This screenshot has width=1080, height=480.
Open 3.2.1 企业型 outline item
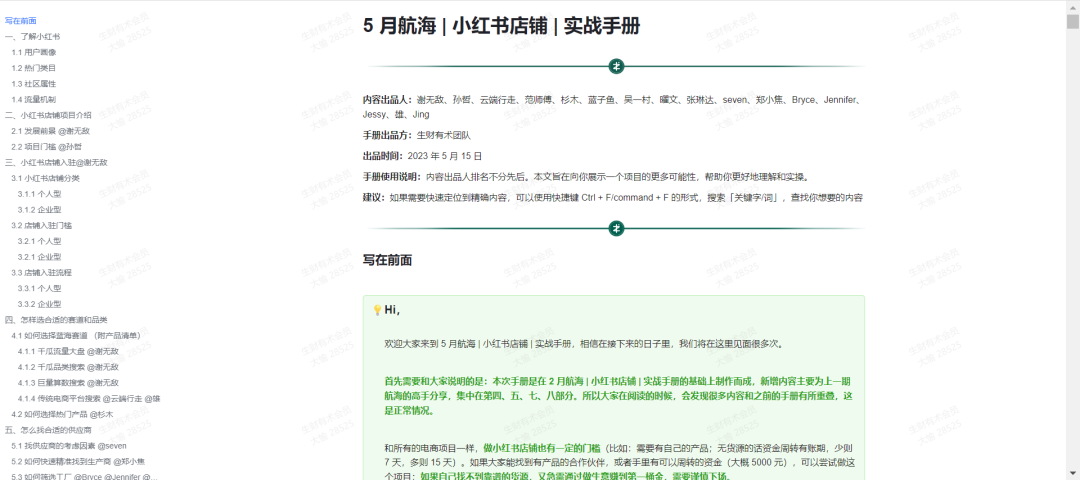pyautogui.click(x=39, y=257)
